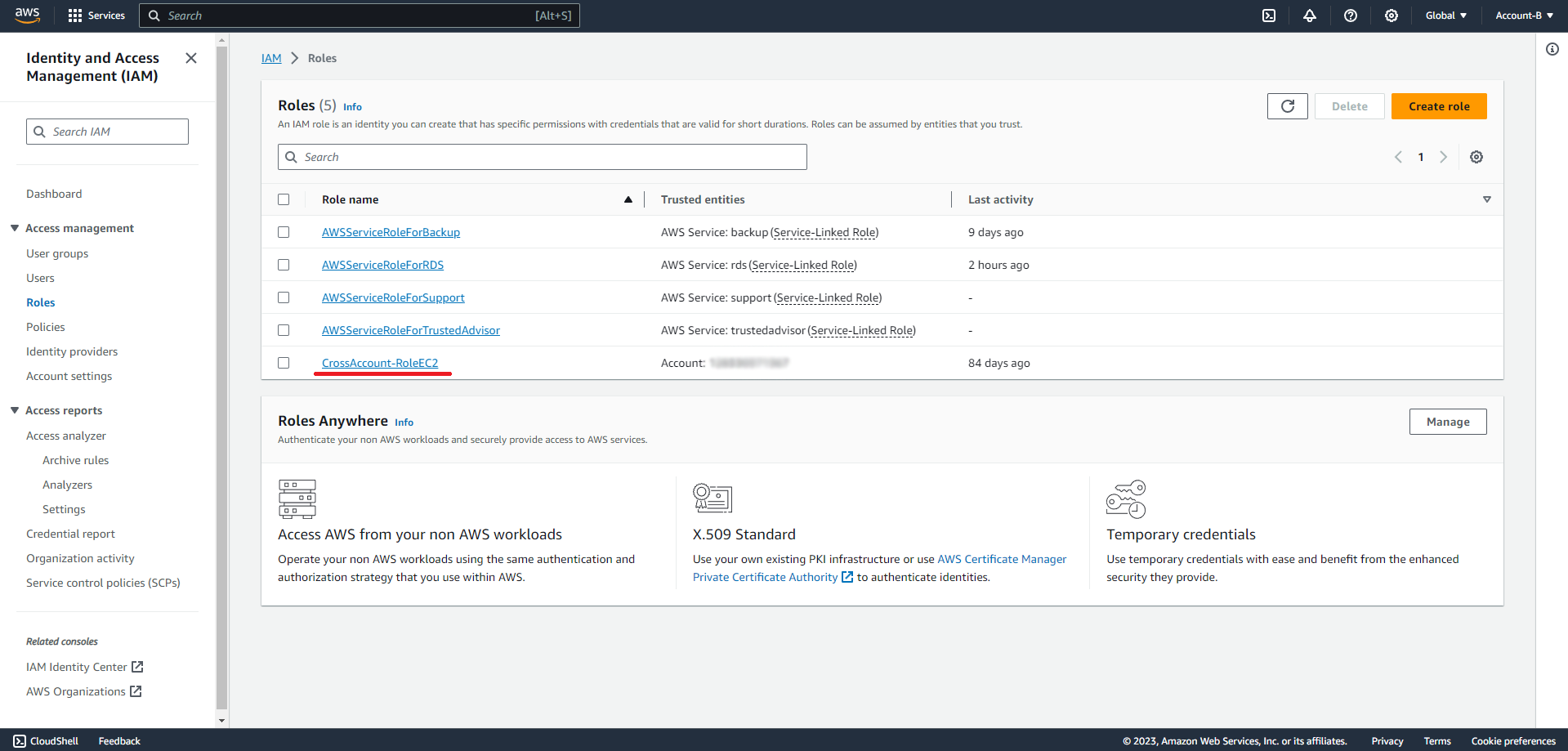The height and width of the screenshot is (751, 1568).
Task: Open the AWS home logo
Action: pyautogui.click(x=27, y=16)
